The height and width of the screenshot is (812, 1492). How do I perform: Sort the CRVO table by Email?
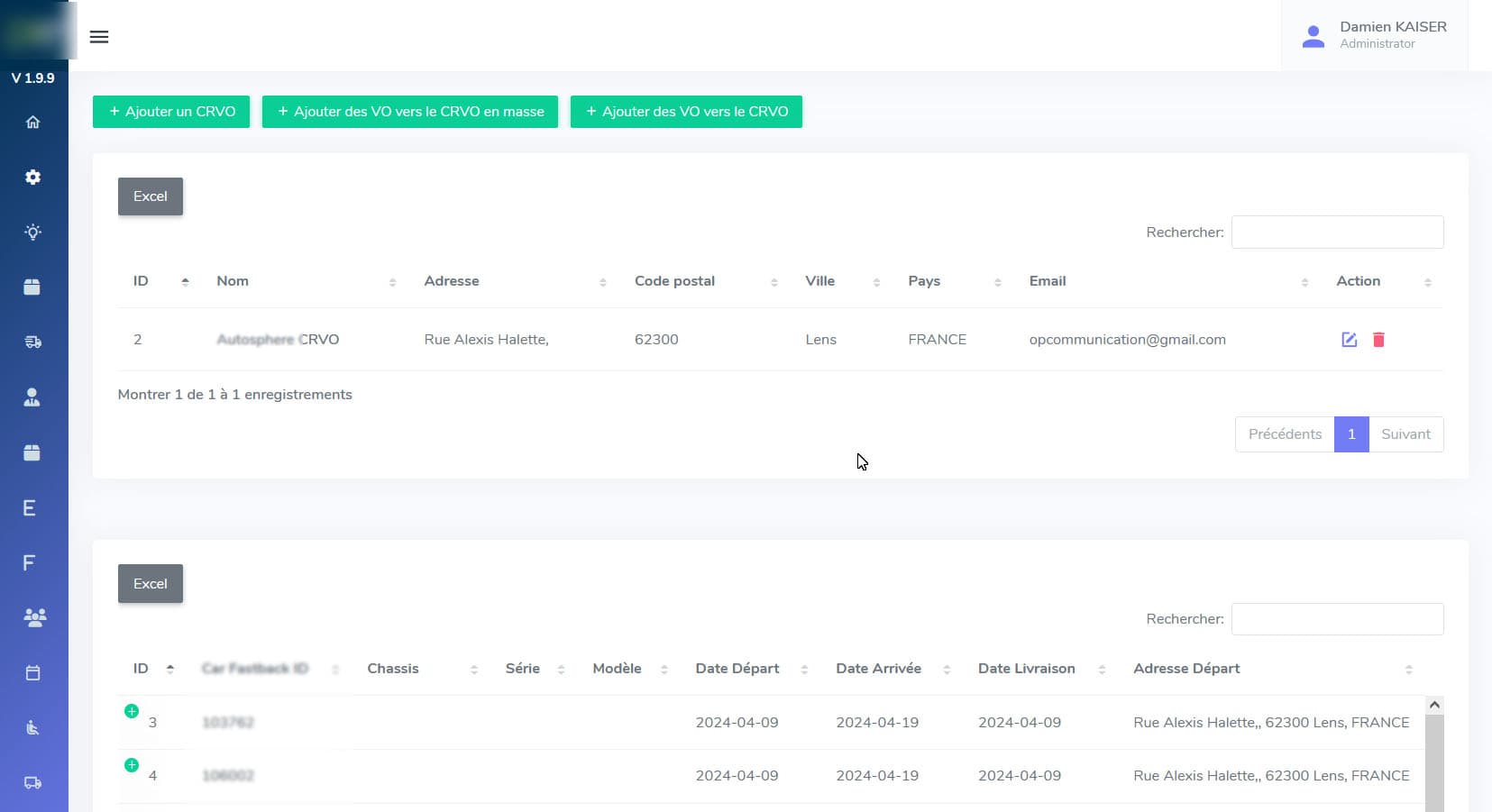coord(1048,281)
